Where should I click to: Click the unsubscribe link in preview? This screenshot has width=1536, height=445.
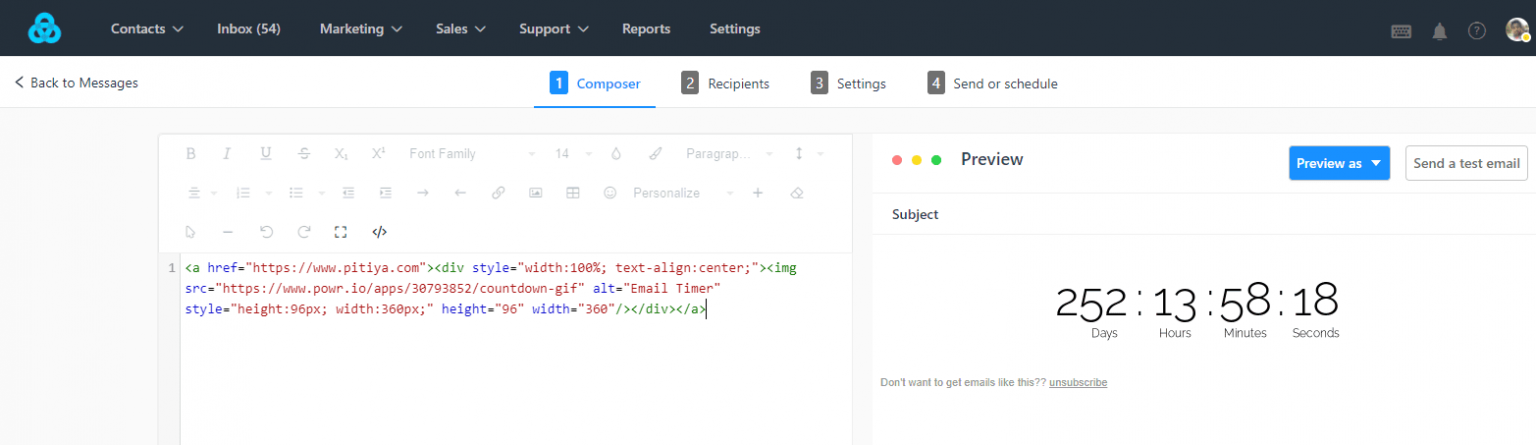pyautogui.click(x=1078, y=382)
